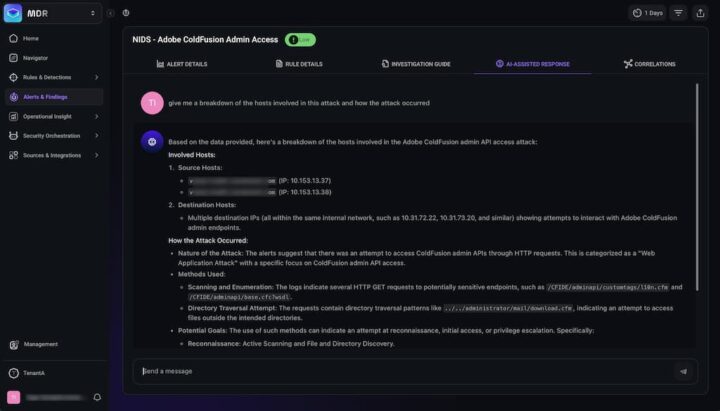The height and width of the screenshot is (411, 720).
Task: Open the Investigation Guide tab
Action: (416, 64)
